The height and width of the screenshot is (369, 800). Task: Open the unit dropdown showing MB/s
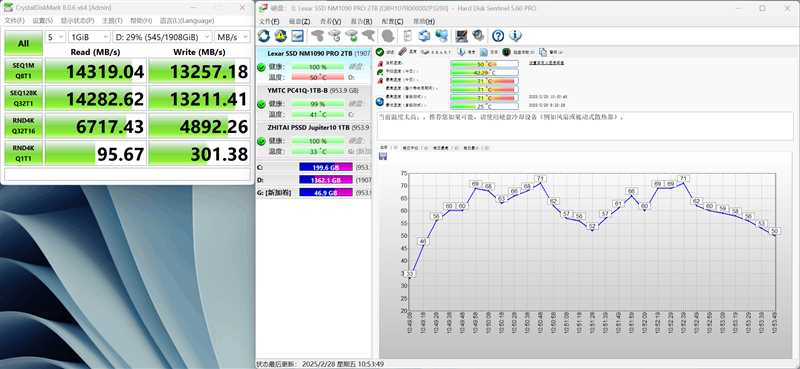tap(232, 37)
